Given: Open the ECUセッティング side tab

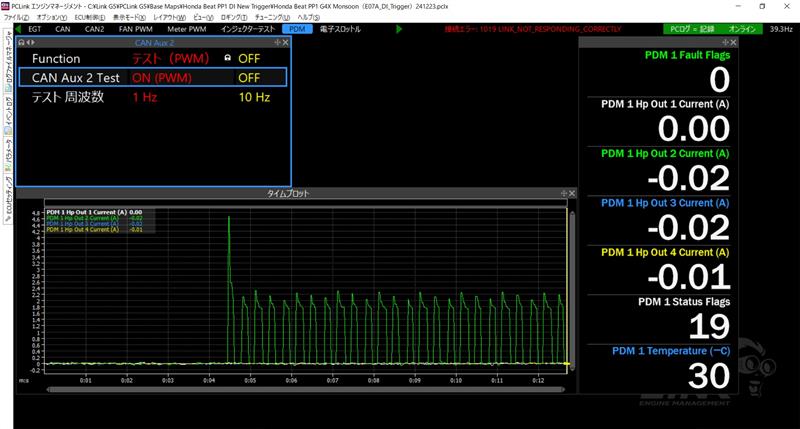Looking at the screenshot, I should pyautogui.click(x=9, y=198).
